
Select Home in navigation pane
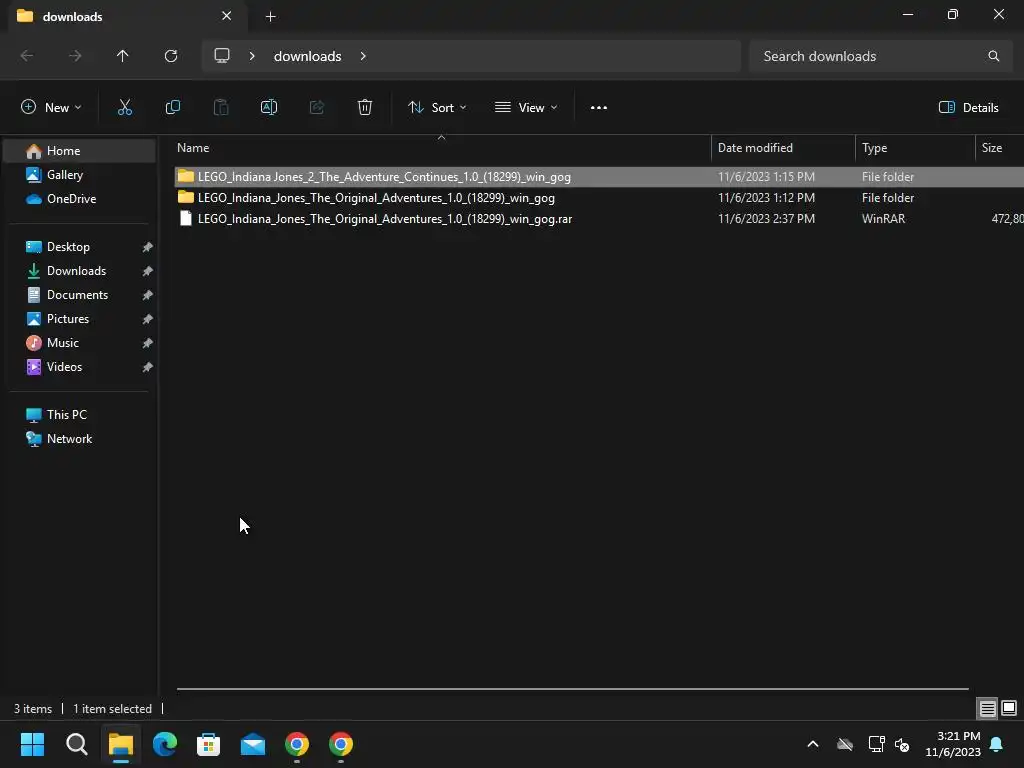coord(80,151)
